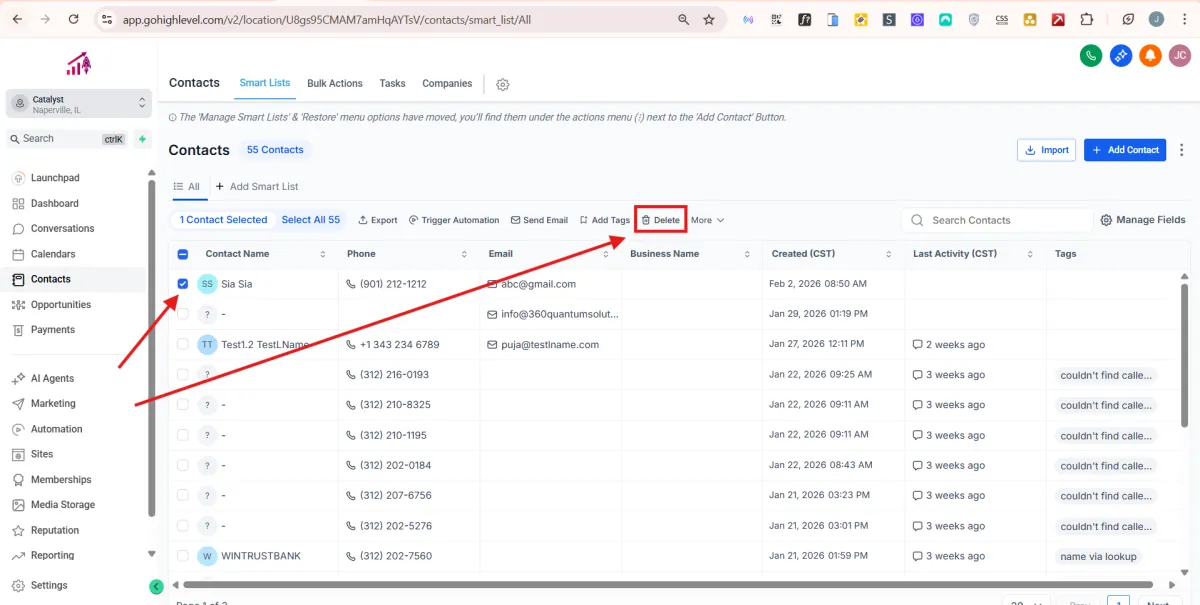This screenshot has height=605, width=1200.
Task: Click the green phone dialer icon
Action: (x=1091, y=56)
